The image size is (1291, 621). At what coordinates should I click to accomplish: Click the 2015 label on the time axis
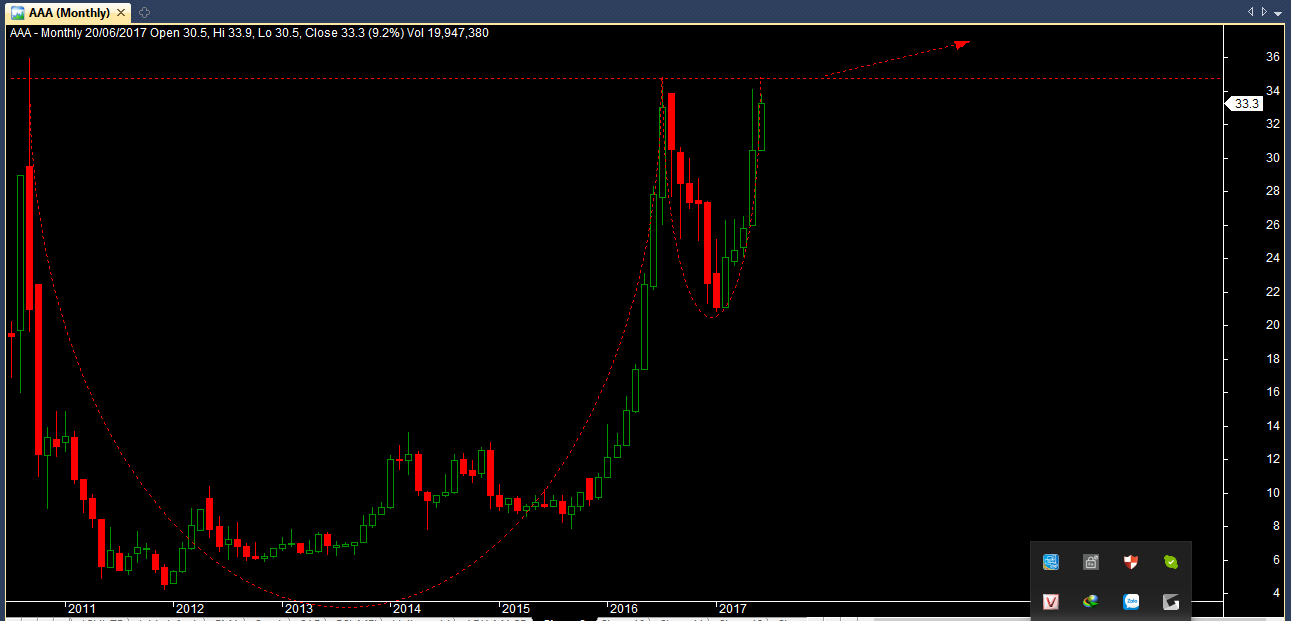click(x=515, y=608)
